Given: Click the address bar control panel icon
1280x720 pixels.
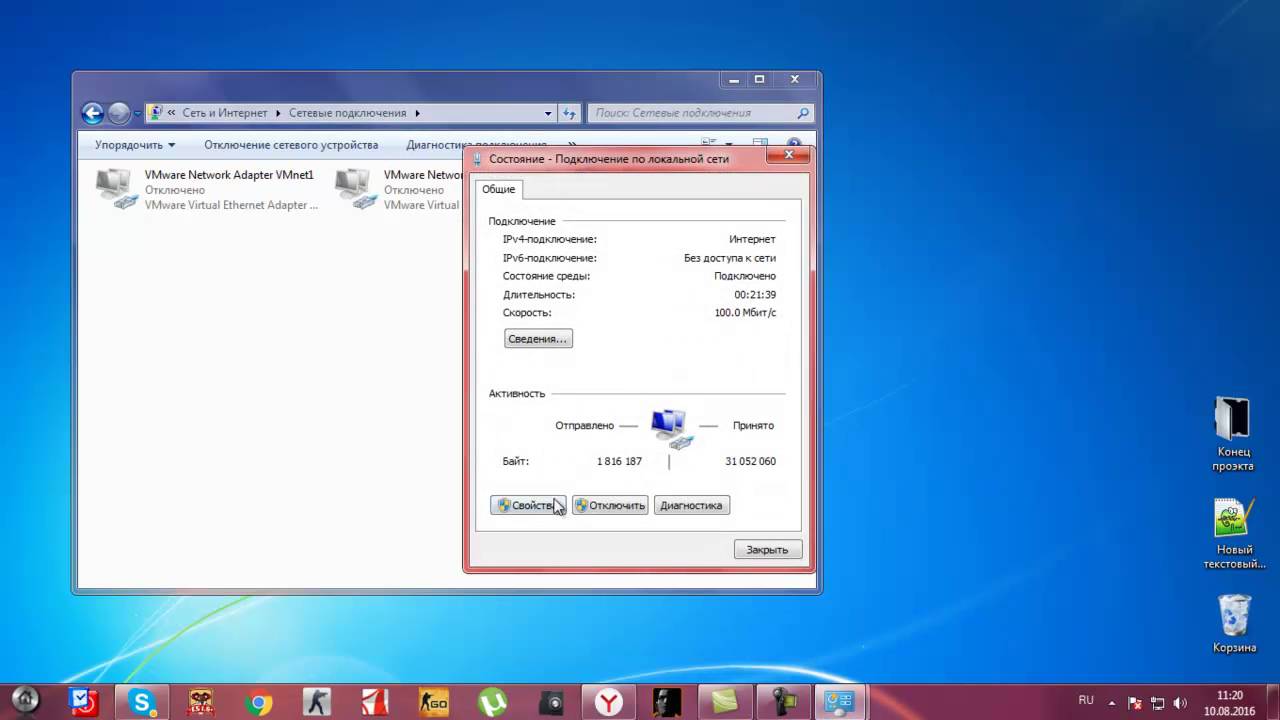Looking at the screenshot, I should 155,113.
